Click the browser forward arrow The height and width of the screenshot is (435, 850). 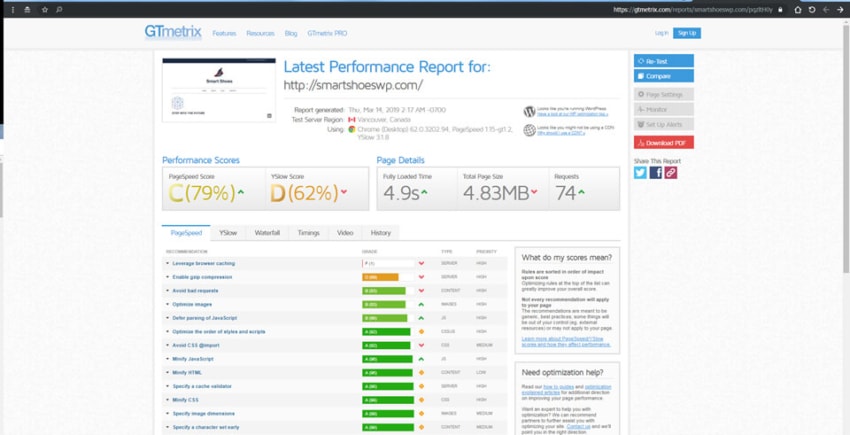[x=840, y=10]
